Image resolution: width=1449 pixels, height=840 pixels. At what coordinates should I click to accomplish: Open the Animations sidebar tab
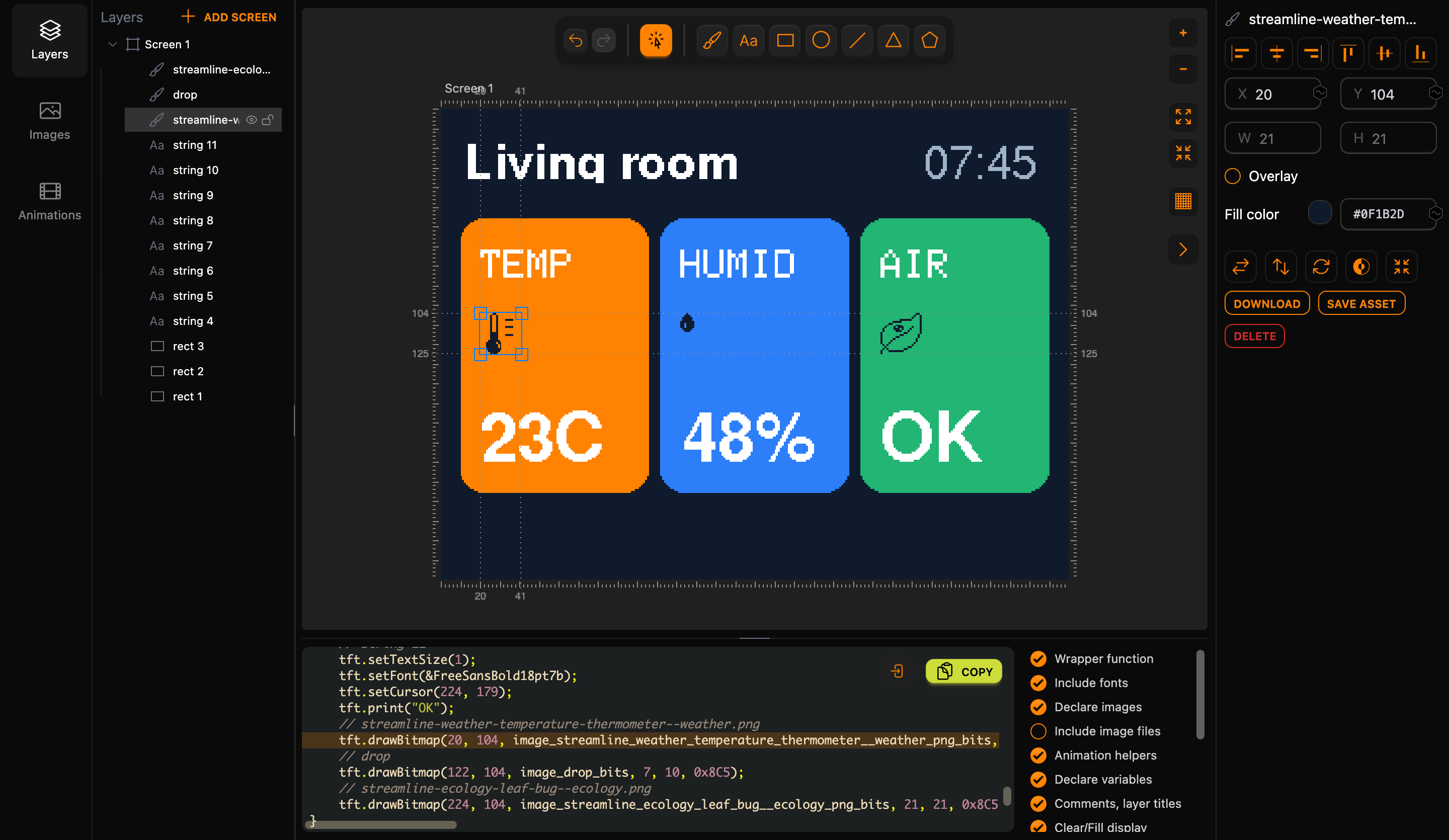pyautogui.click(x=49, y=201)
